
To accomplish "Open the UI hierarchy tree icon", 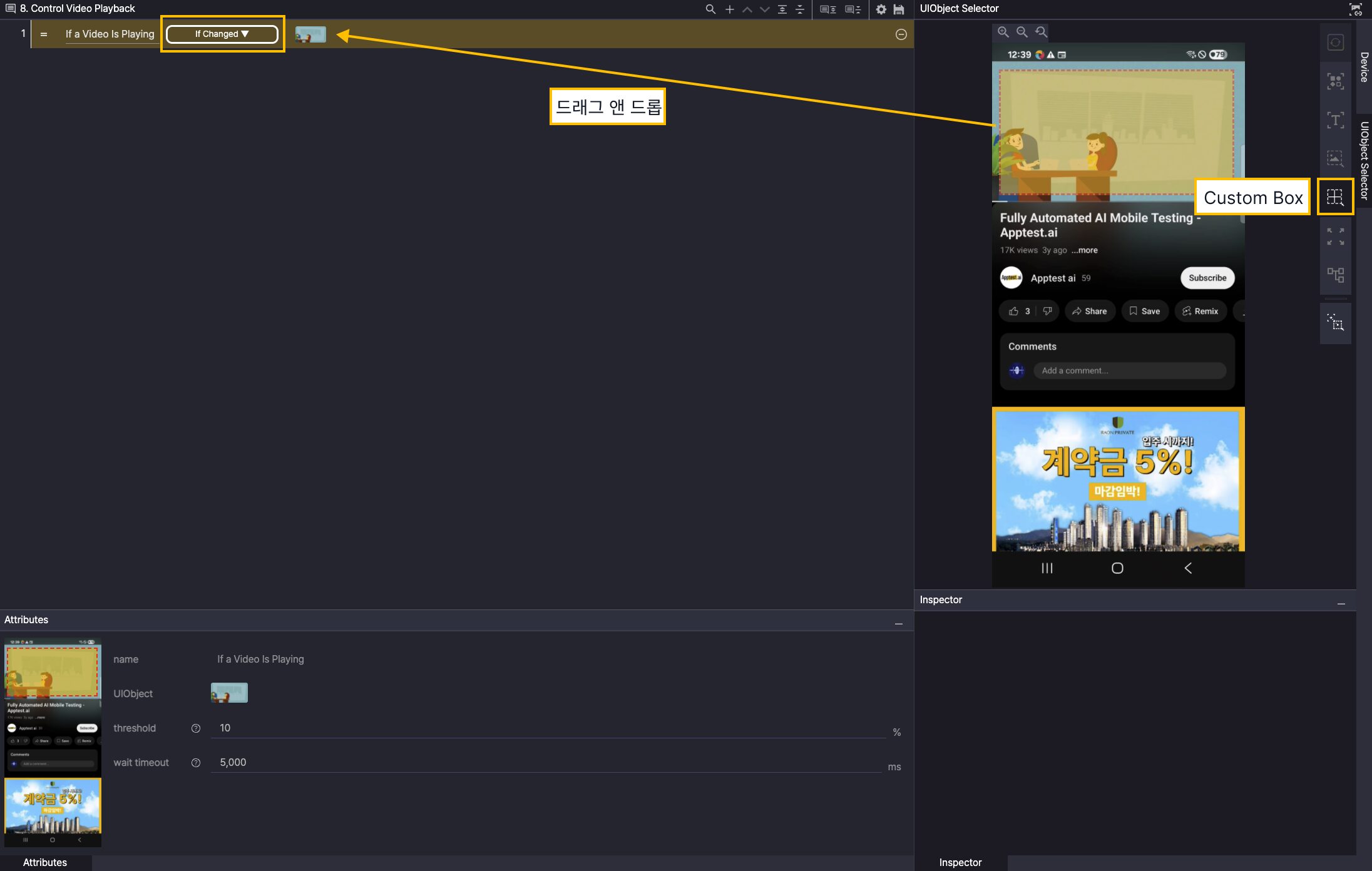I will point(1334,275).
